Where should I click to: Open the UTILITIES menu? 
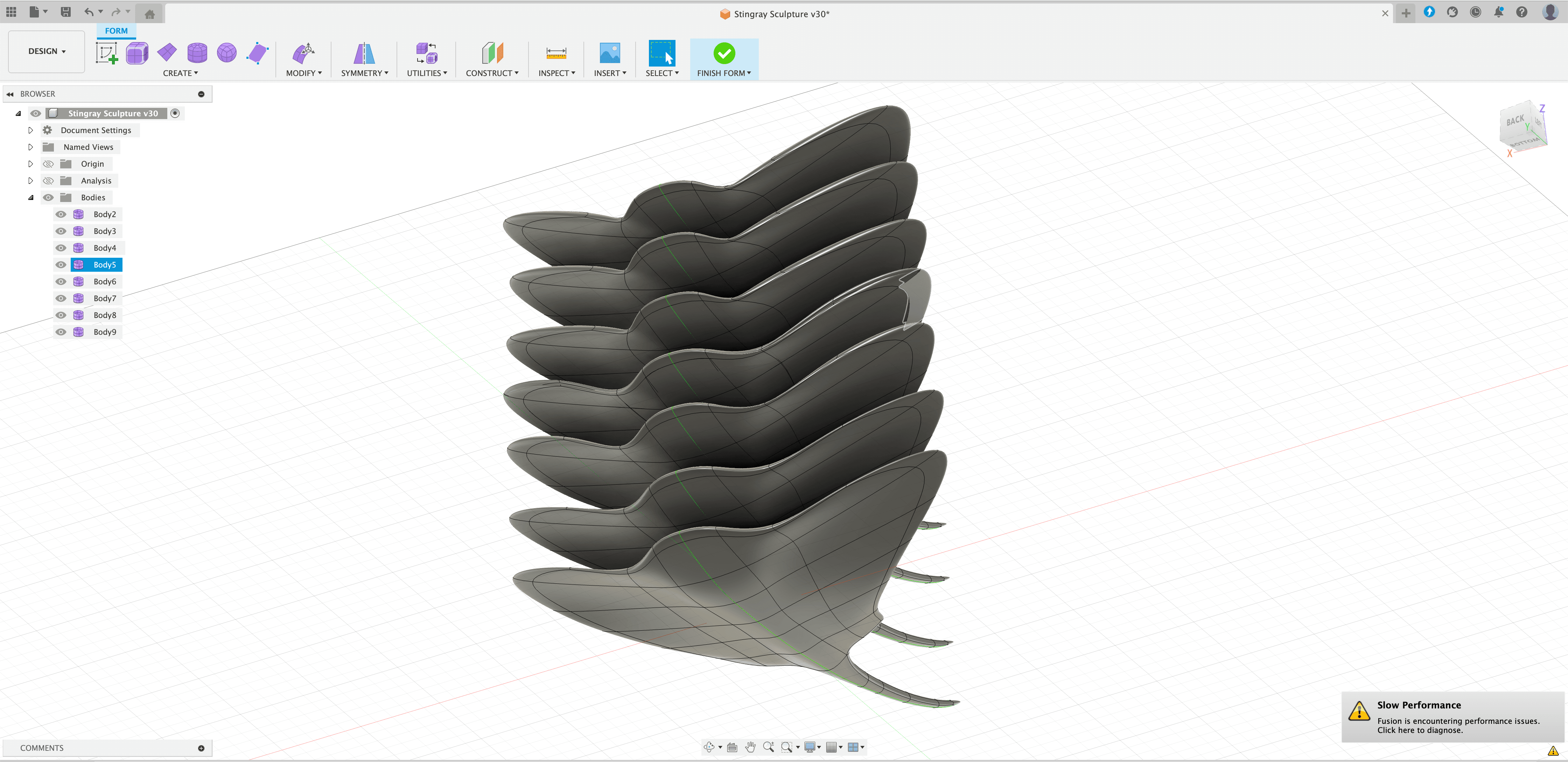click(427, 73)
